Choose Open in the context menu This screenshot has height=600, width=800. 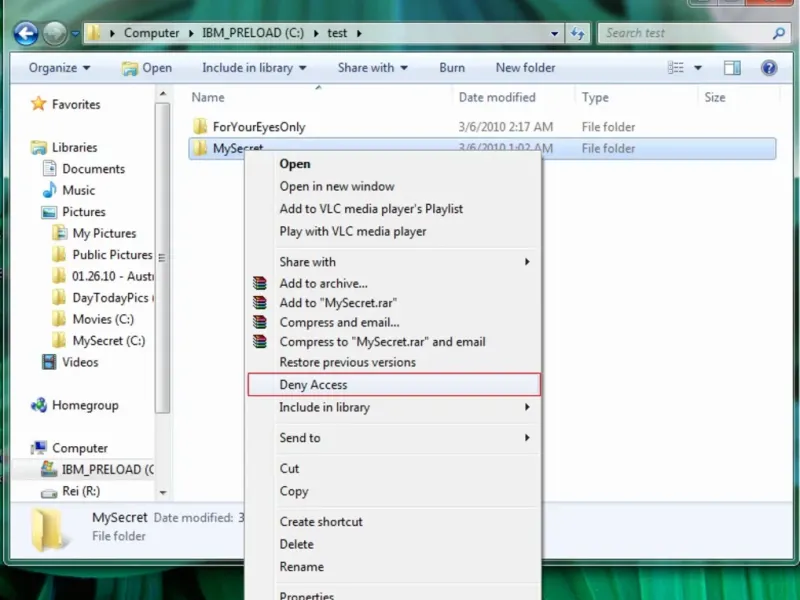pos(295,164)
